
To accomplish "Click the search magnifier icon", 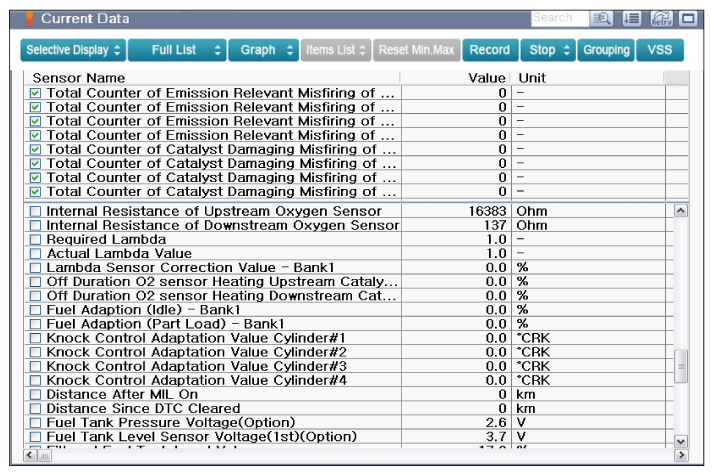I will click(x=601, y=19).
